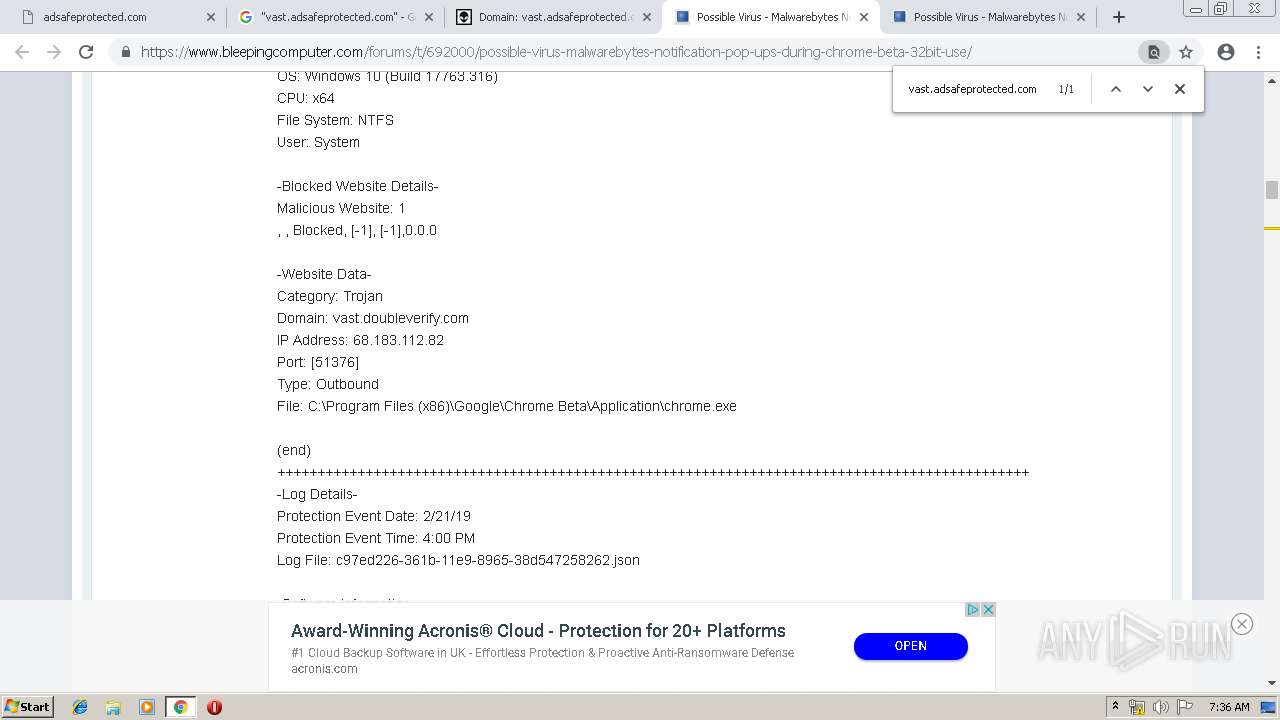Open the red security taskbar icon

point(214,707)
